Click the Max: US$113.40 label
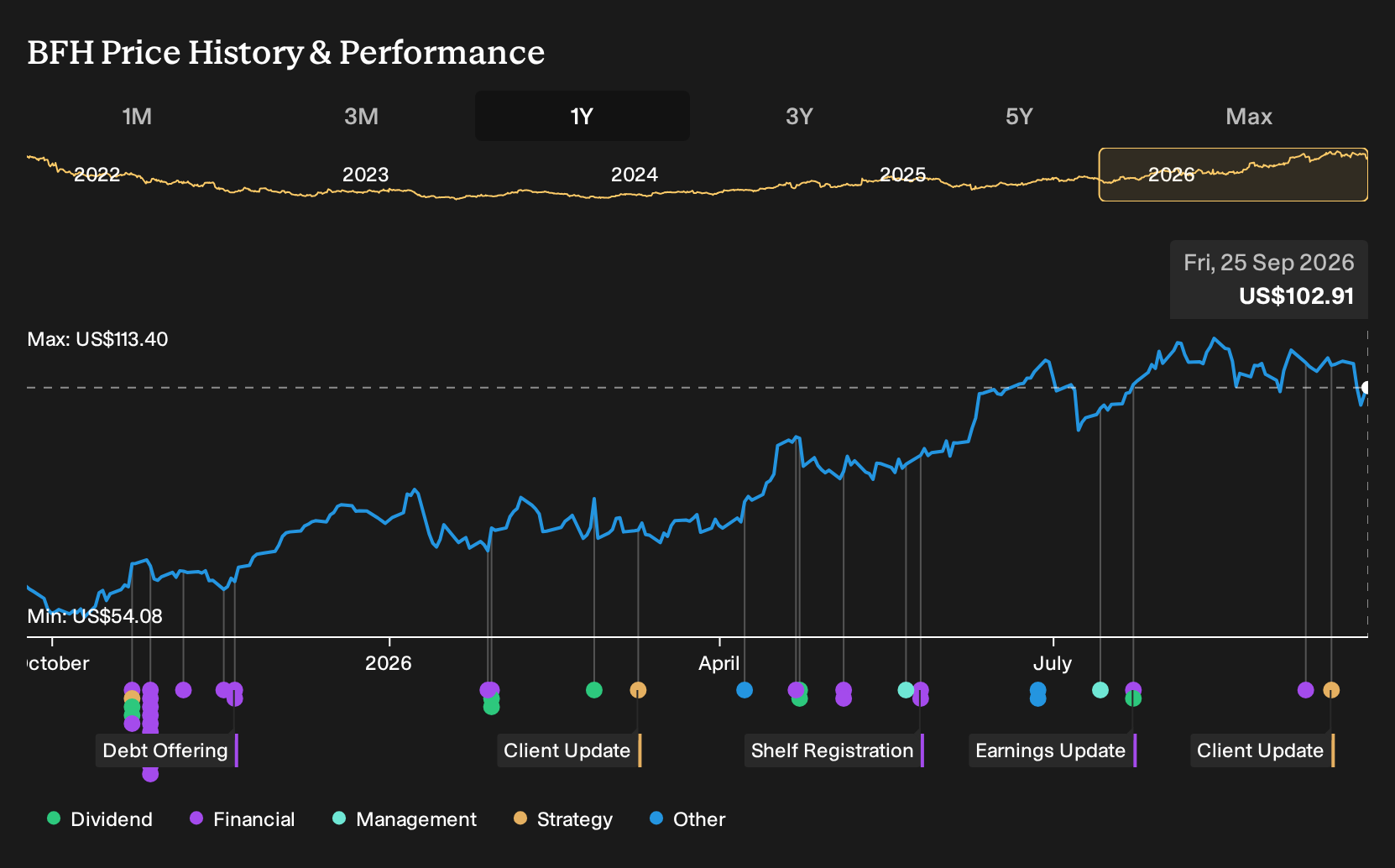This screenshot has width=1395, height=868. [x=97, y=339]
